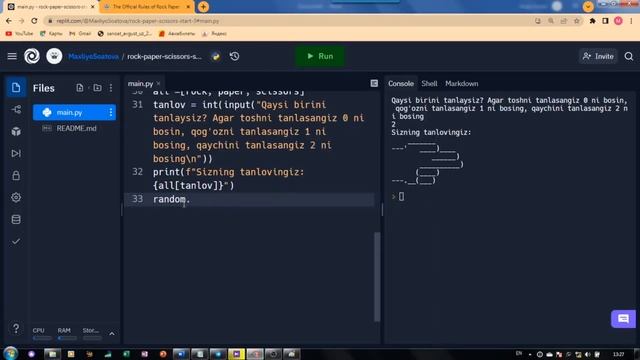Go back in browser
Image resolution: width=640 pixels, height=360 pixels.
[x=9, y=21]
